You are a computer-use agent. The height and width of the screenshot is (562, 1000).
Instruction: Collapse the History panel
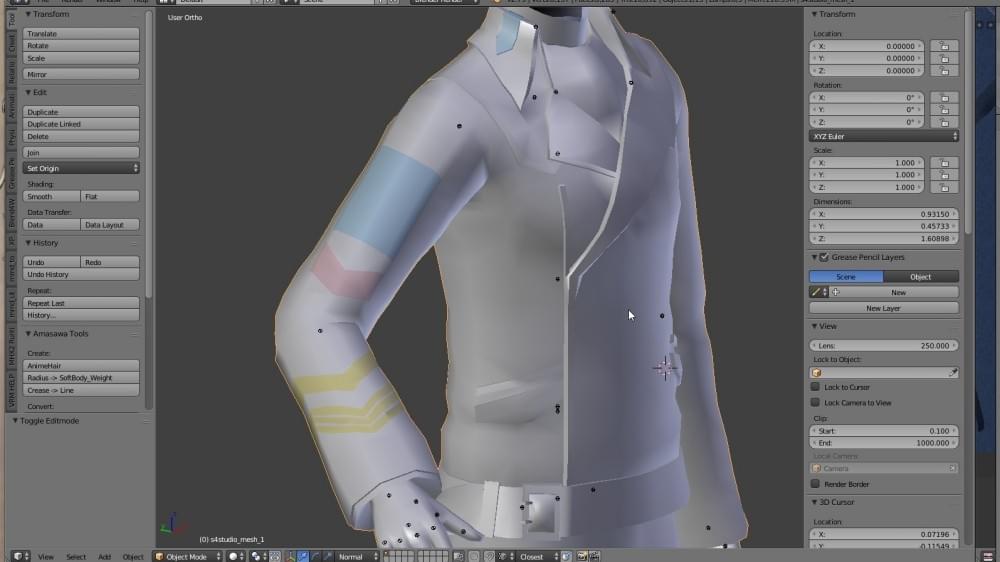[x=28, y=243]
